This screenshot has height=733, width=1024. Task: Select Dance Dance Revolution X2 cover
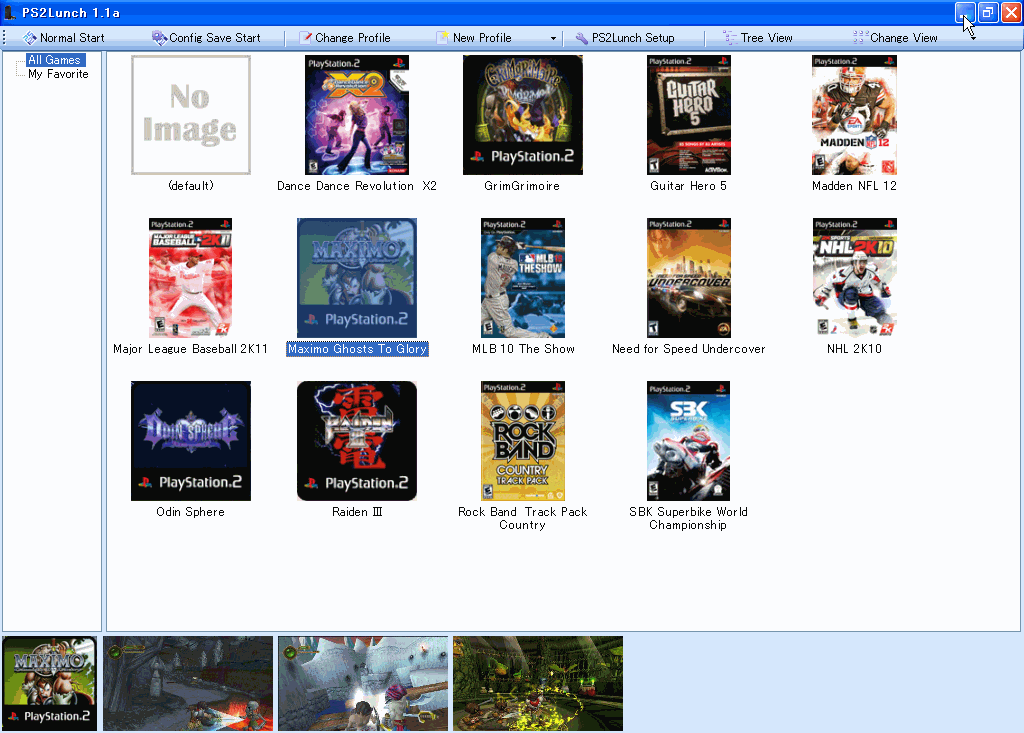click(x=357, y=115)
